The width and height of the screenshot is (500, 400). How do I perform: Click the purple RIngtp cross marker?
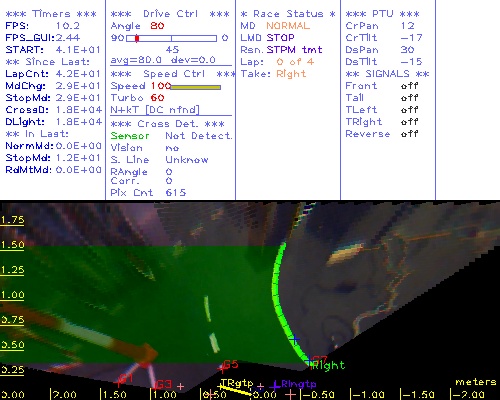(x=275, y=386)
